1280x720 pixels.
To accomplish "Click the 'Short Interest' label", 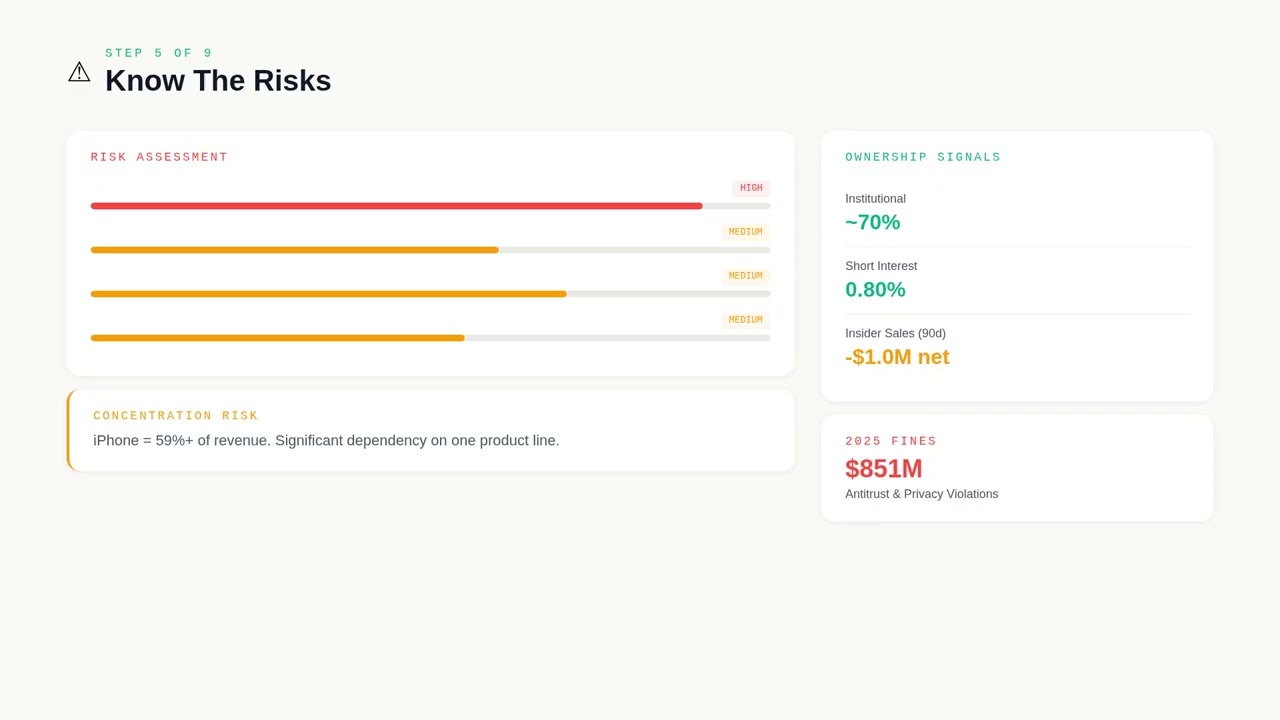I will [x=881, y=266].
